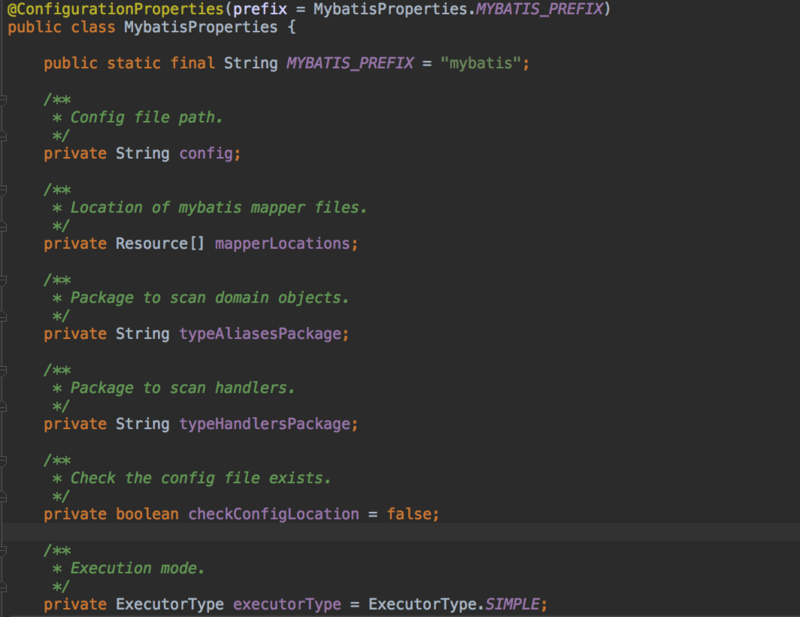Click the 'Resource[]' type
This screenshot has width=800, height=617.
[x=160, y=244]
